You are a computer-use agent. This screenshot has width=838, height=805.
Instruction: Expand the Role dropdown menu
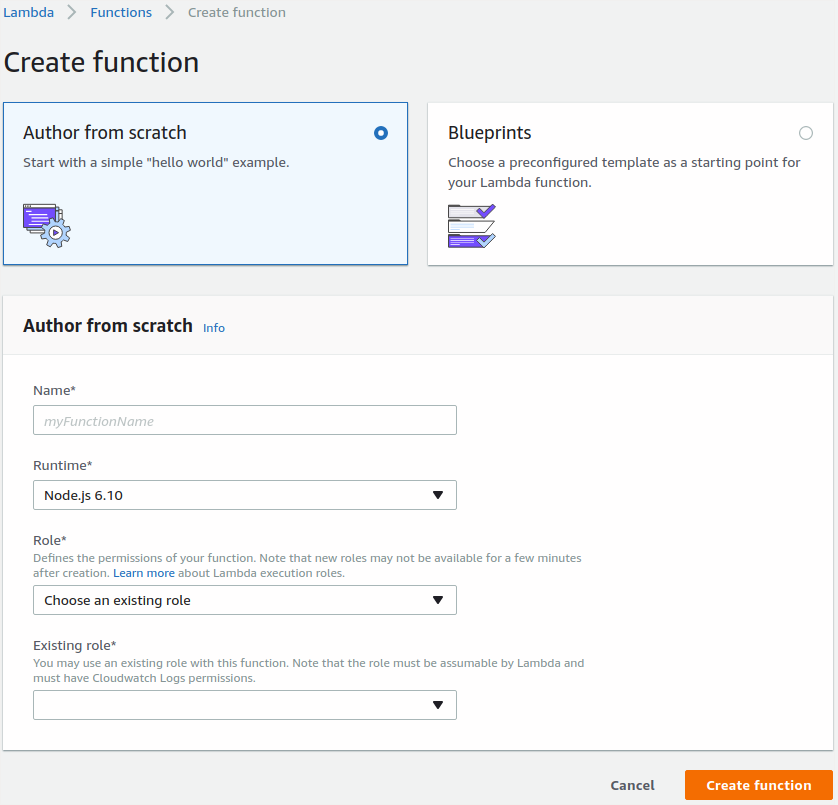(x=244, y=600)
